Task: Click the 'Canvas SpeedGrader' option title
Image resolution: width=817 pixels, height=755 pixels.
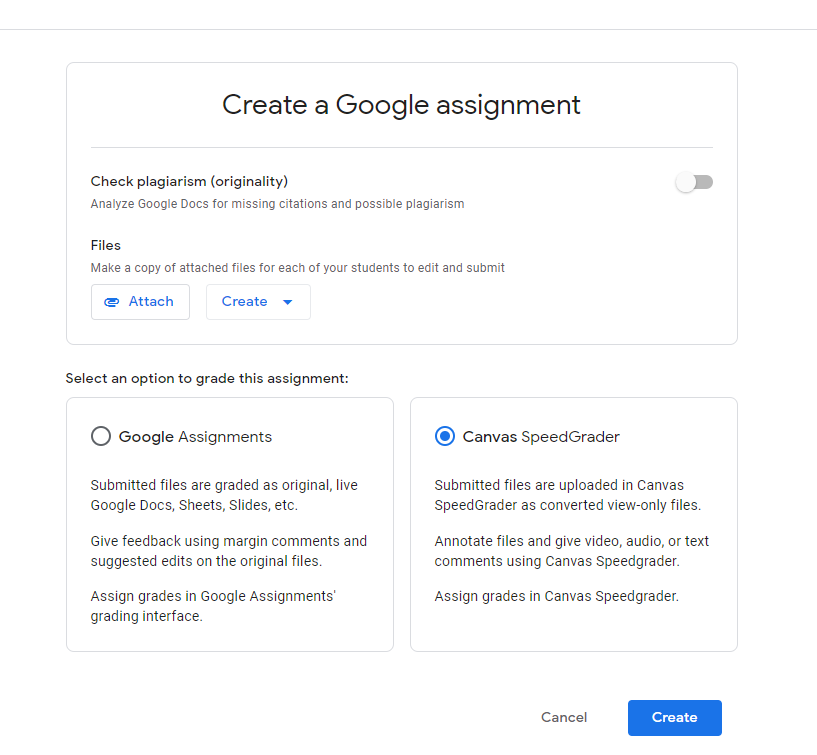Action: (x=541, y=437)
